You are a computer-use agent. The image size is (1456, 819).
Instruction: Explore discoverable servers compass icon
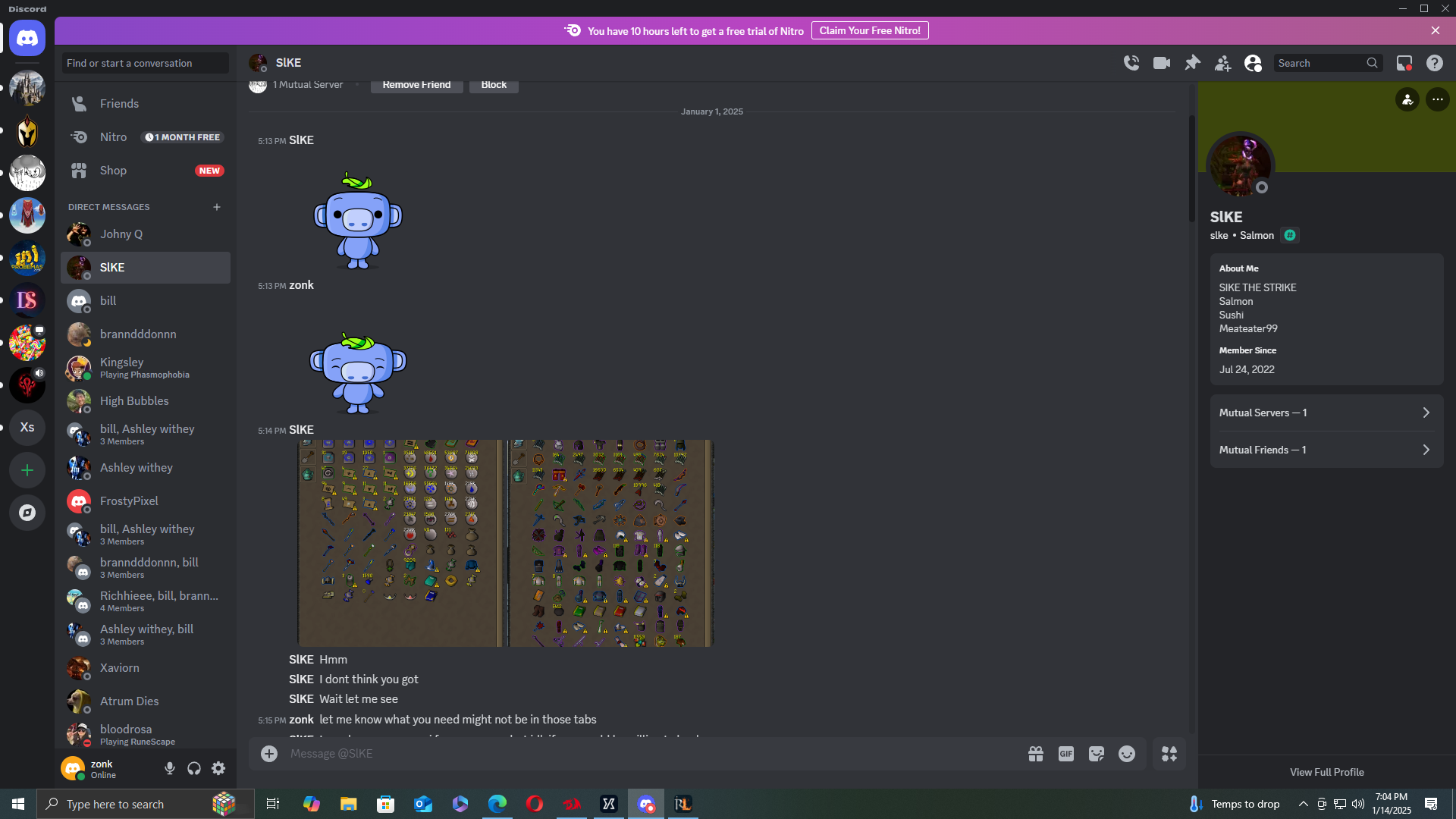(x=27, y=513)
